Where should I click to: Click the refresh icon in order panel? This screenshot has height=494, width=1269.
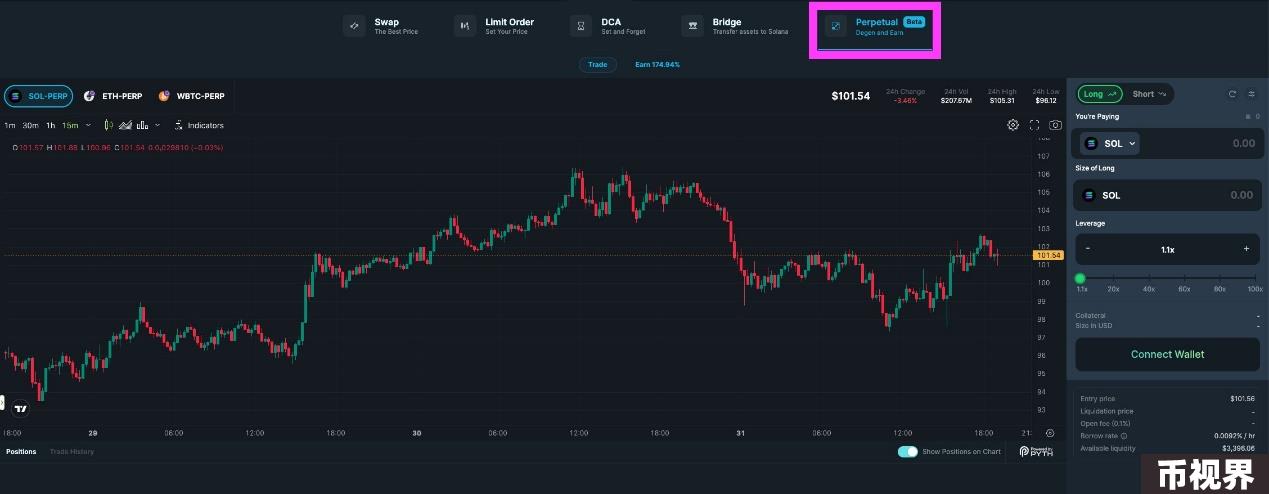(1233, 95)
